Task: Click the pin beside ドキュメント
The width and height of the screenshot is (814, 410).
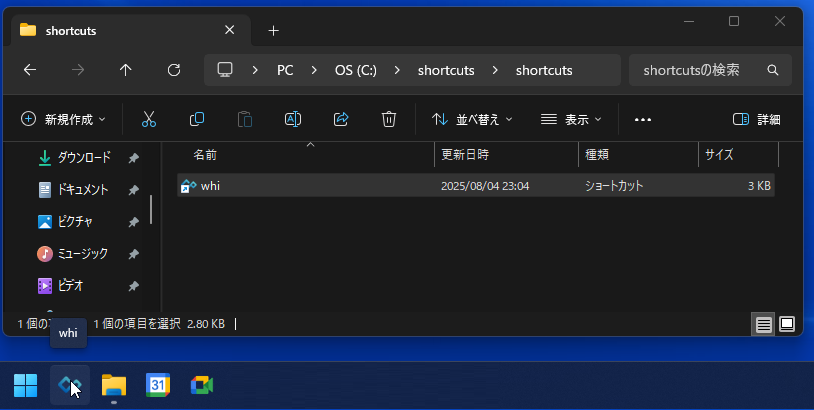Action: click(133, 190)
